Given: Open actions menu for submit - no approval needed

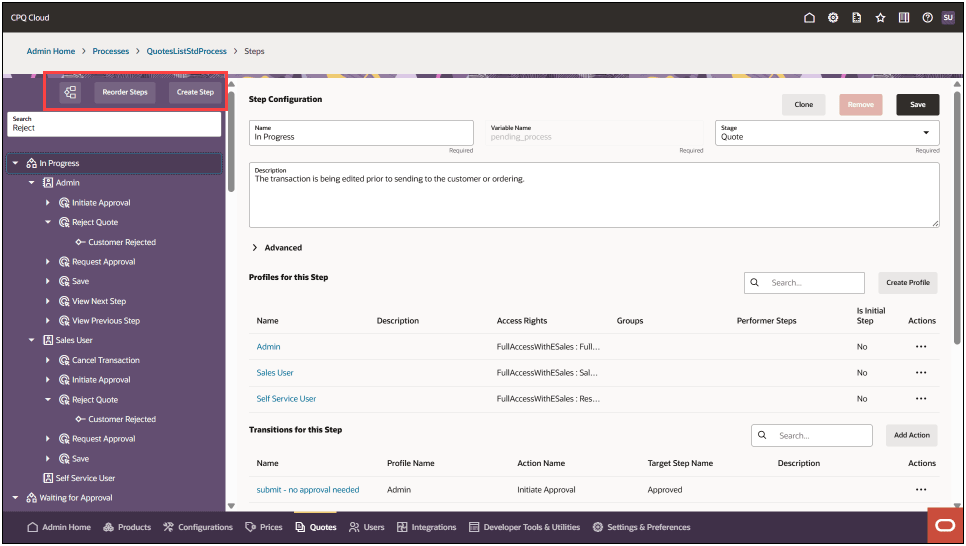Looking at the screenshot, I should [921, 490].
